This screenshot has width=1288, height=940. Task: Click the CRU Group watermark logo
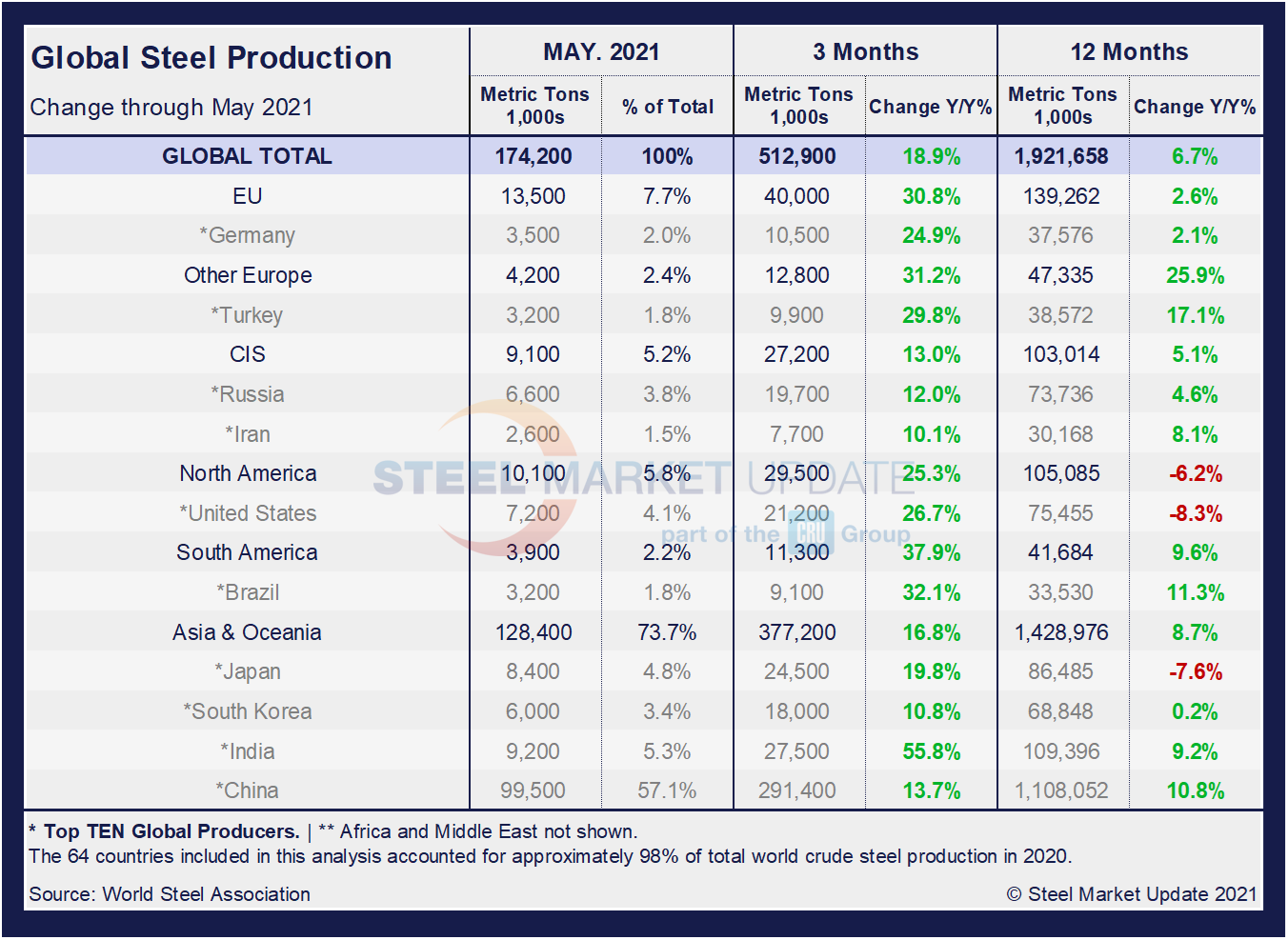(812, 532)
